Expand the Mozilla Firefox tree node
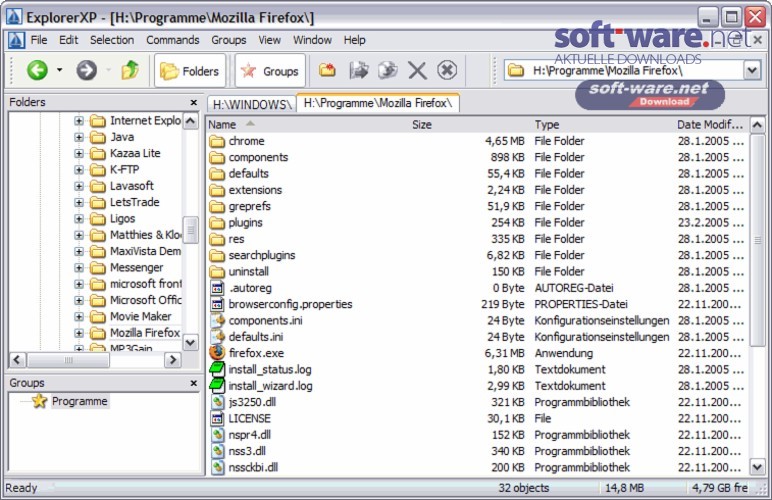Viewport: 772px width, 500px height. tap(79, 333)
